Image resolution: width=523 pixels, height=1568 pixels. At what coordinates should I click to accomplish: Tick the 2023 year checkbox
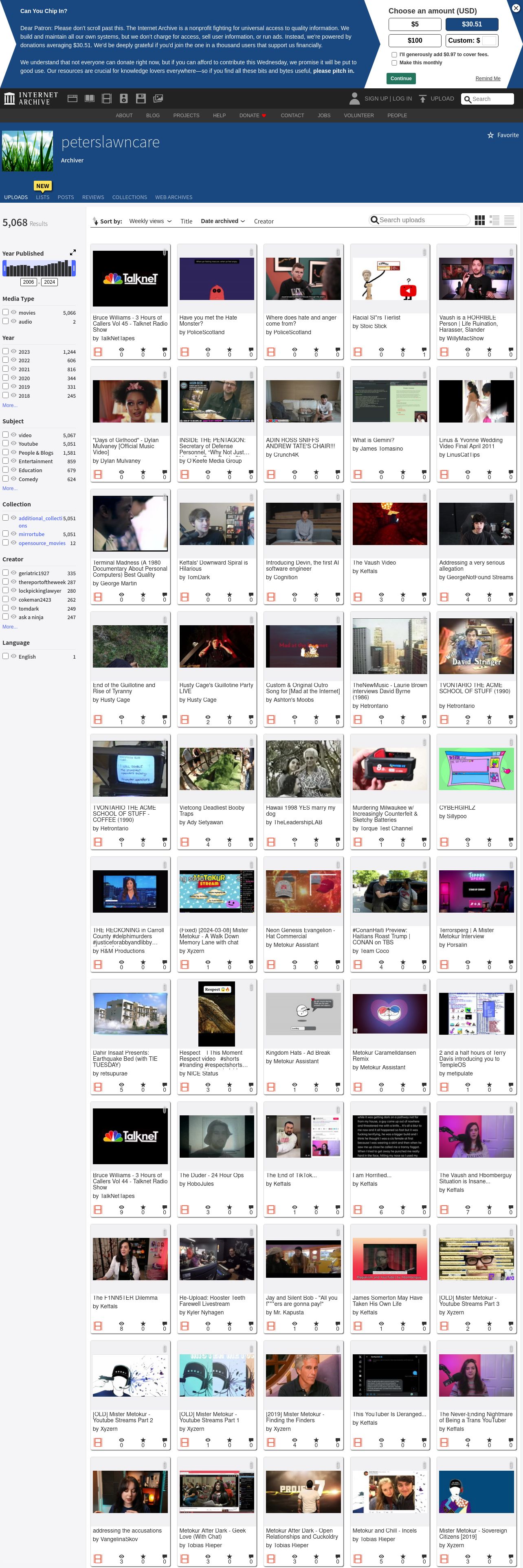tap(5, 351)
